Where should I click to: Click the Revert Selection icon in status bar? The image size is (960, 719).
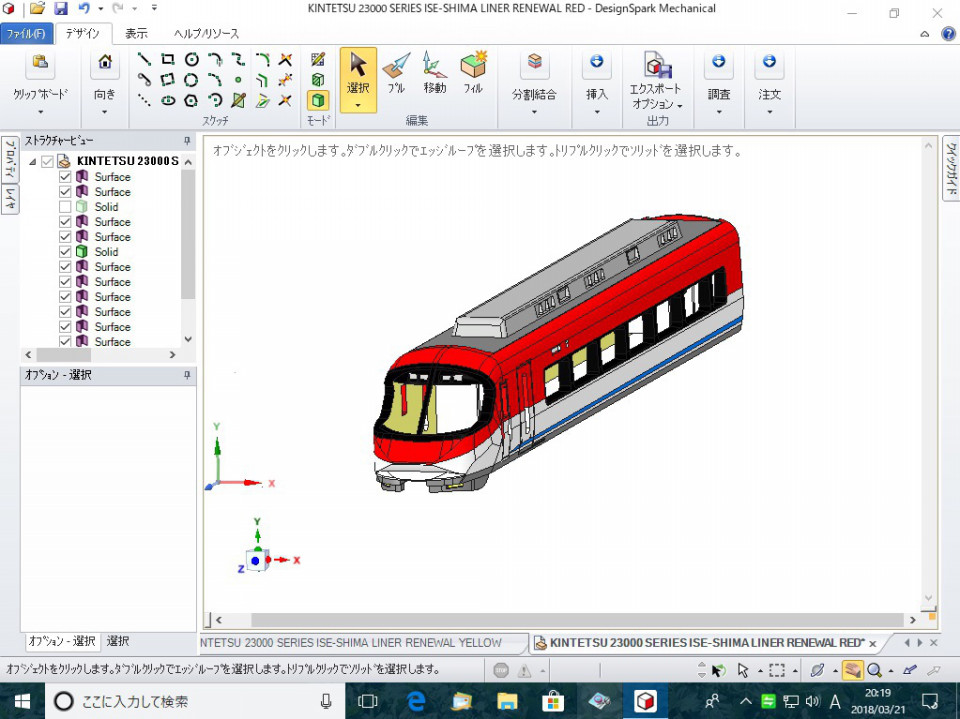pyautogui.click(x=718, y=671)
